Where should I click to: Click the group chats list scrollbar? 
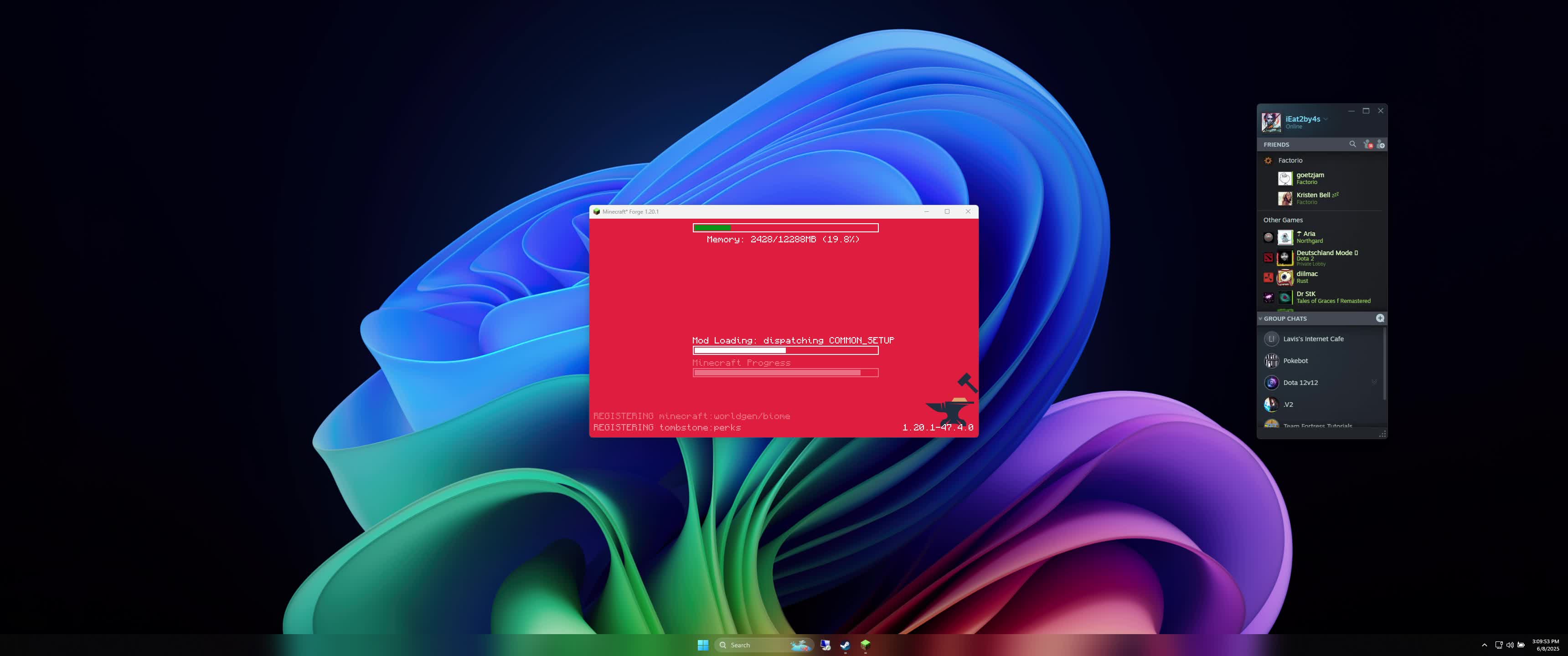[x=1385, y=364]
